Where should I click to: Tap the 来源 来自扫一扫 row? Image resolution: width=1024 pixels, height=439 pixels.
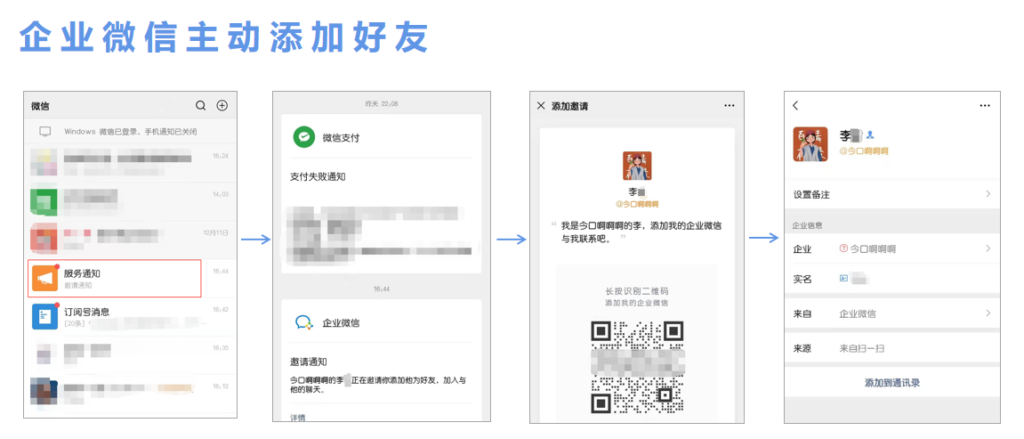892,348
